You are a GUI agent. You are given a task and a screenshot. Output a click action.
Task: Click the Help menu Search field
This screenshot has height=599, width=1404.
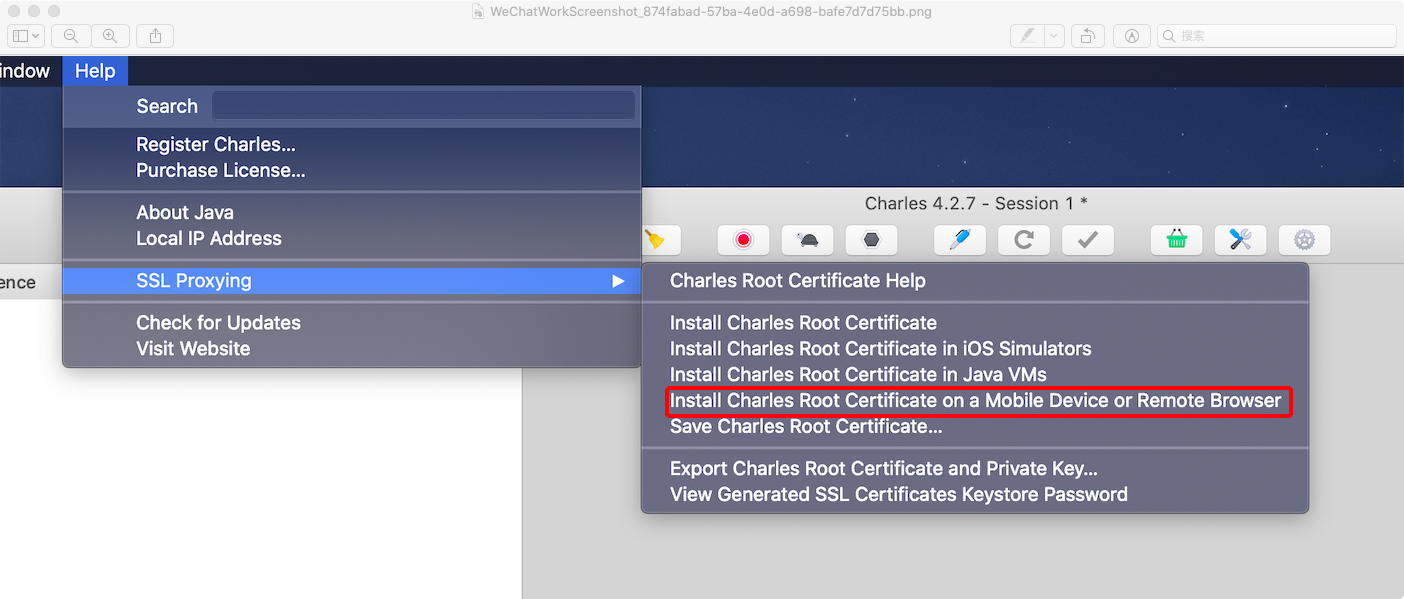[x=424, y=106]
